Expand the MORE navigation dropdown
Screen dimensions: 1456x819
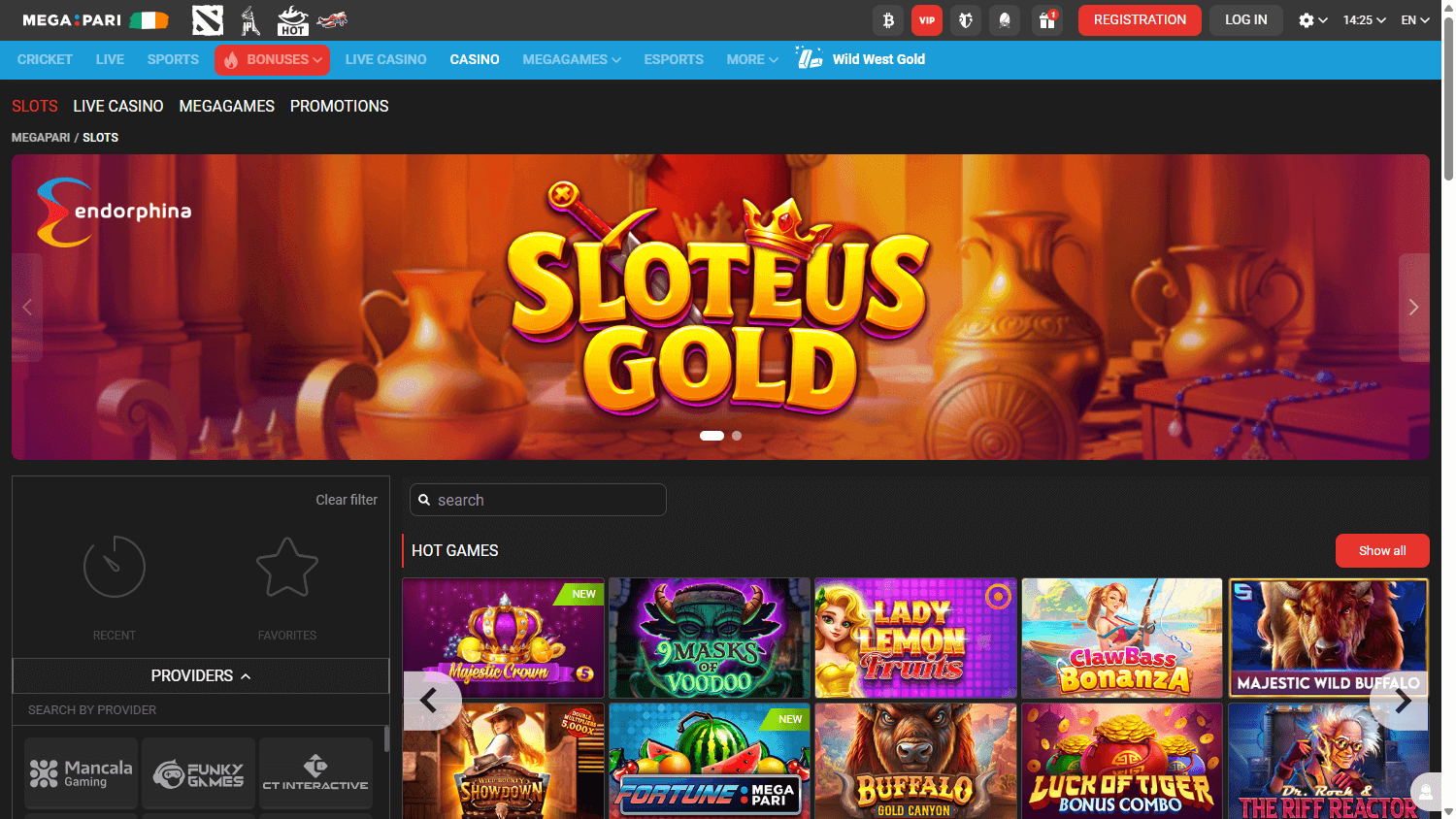coord(751,59)
